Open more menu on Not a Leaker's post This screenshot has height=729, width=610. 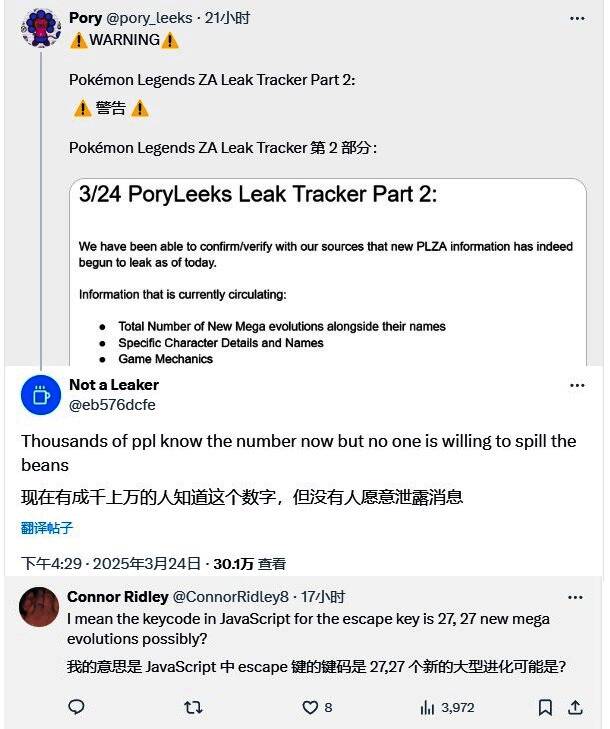pyautogui.click(x=577, y=385)
